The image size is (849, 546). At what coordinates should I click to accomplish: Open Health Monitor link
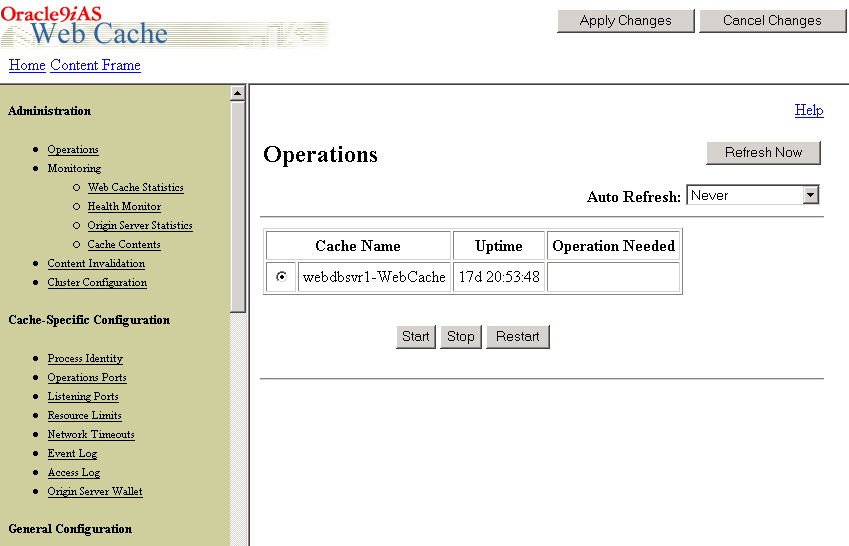(125, 206)
